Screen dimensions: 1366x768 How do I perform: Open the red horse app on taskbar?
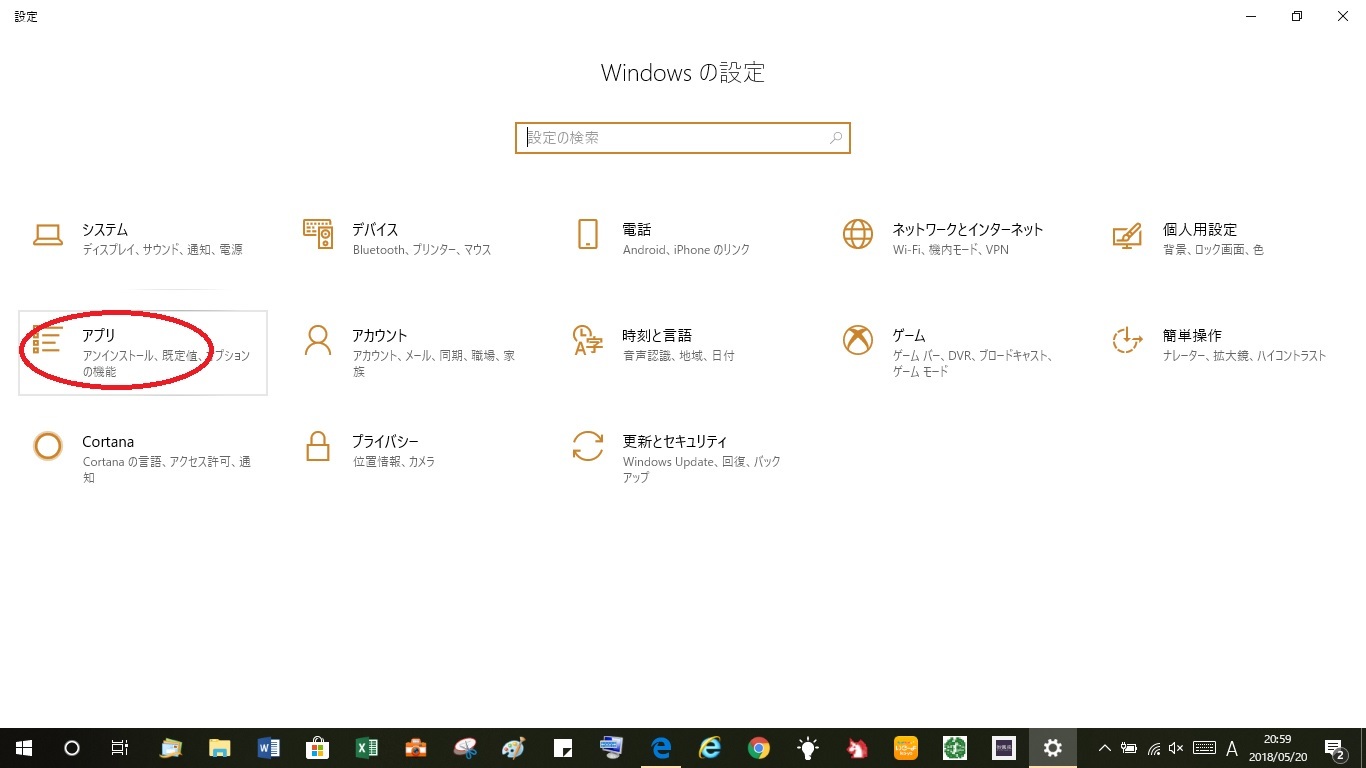[857, 748]
